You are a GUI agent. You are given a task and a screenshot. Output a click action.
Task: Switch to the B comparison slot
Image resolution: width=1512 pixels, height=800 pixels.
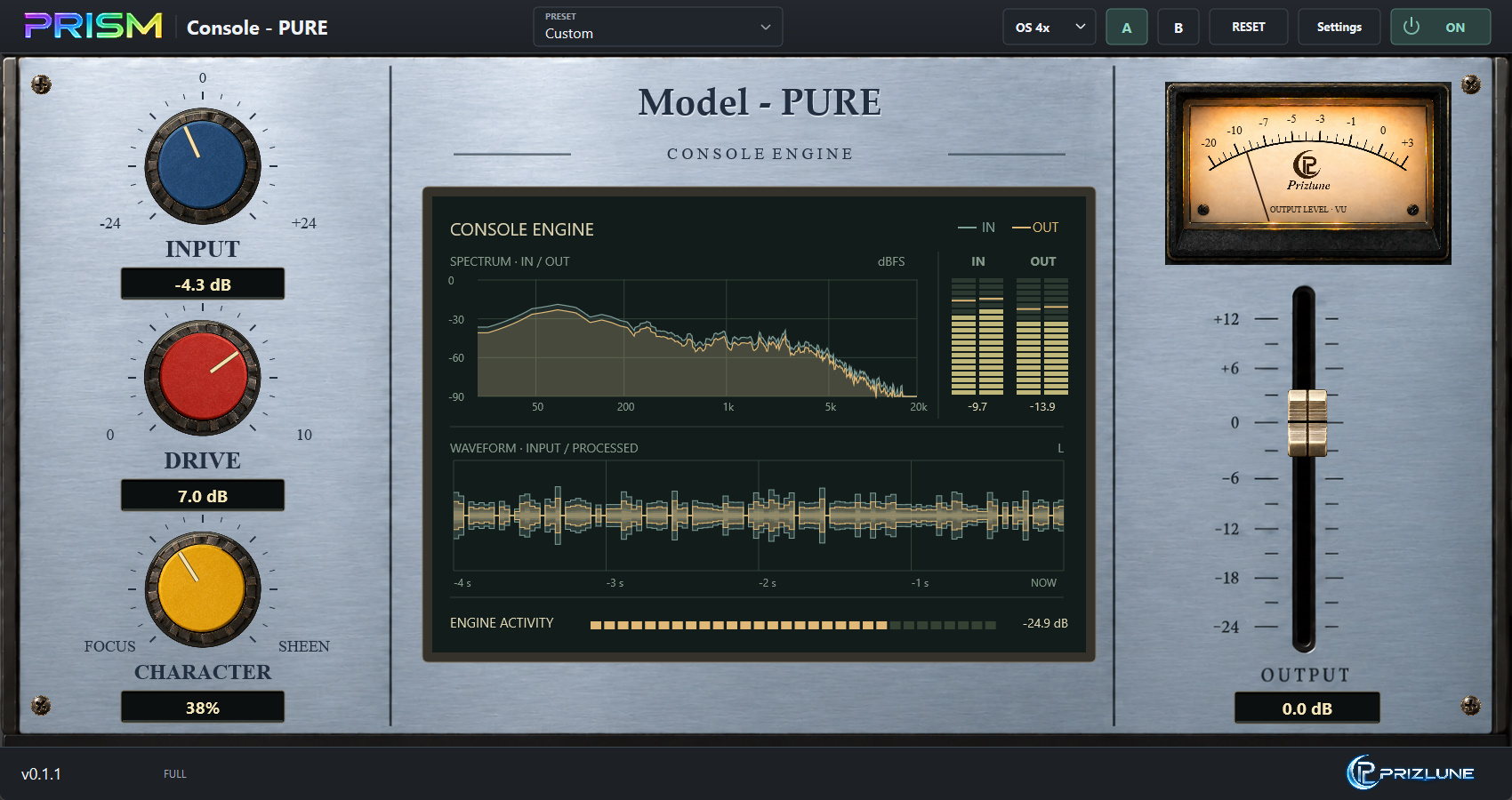[x=1178, y=27]
